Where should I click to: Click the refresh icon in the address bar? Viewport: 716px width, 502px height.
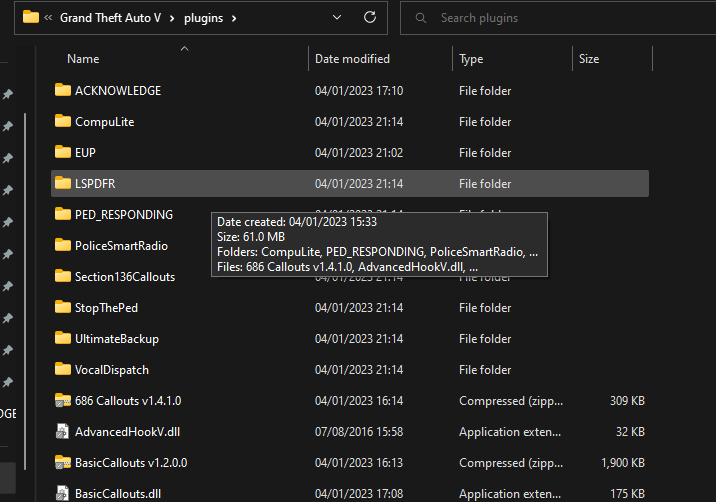pyautogui.click(x=370, y=17)
